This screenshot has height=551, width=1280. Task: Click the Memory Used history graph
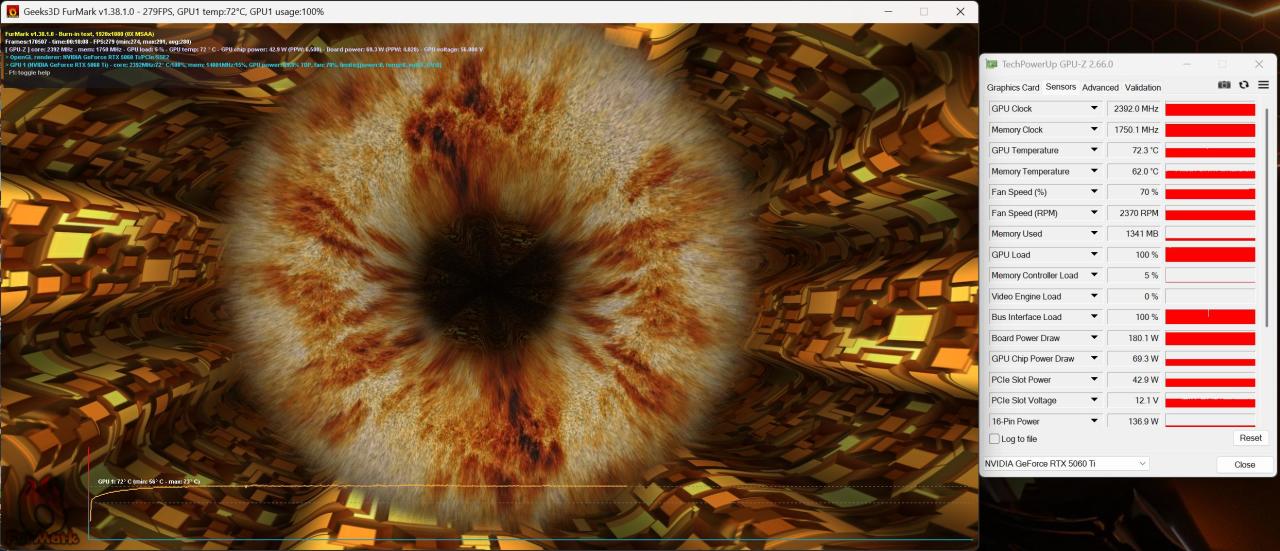pos(1210,234)
